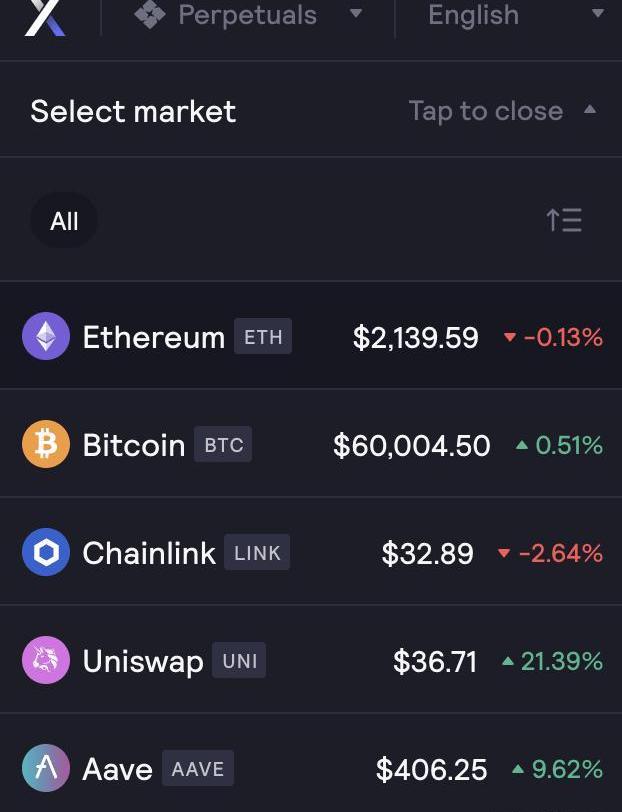This screenshot has height=812, width=622.
Task: Click the Select market heading
Action: pos(133,111)
